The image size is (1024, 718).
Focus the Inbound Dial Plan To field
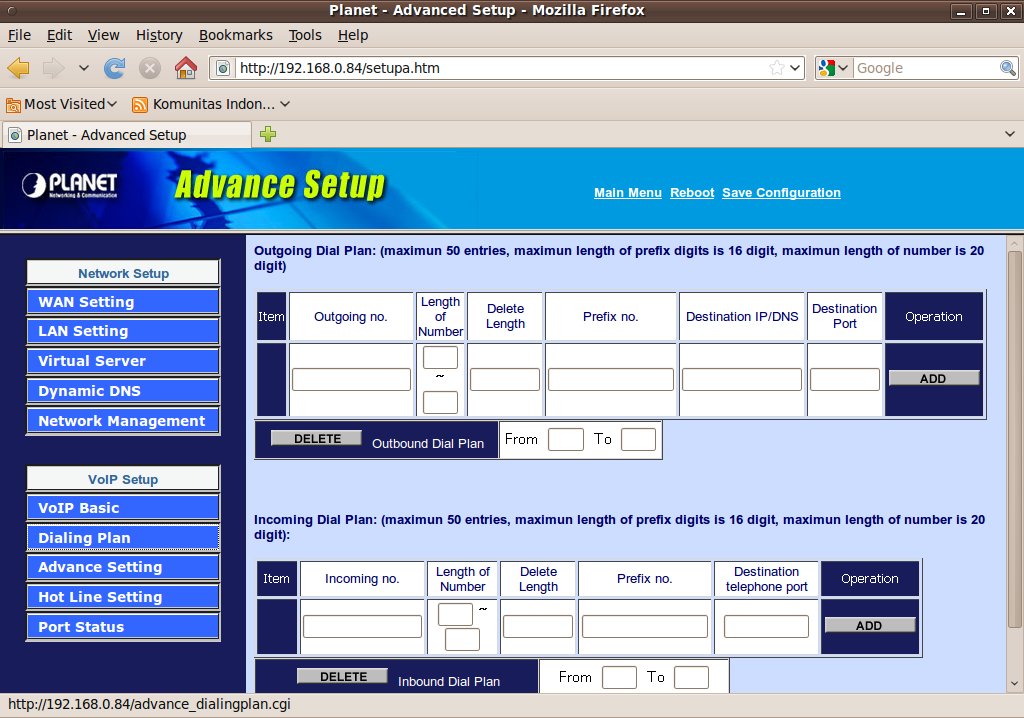coord(691,677)
